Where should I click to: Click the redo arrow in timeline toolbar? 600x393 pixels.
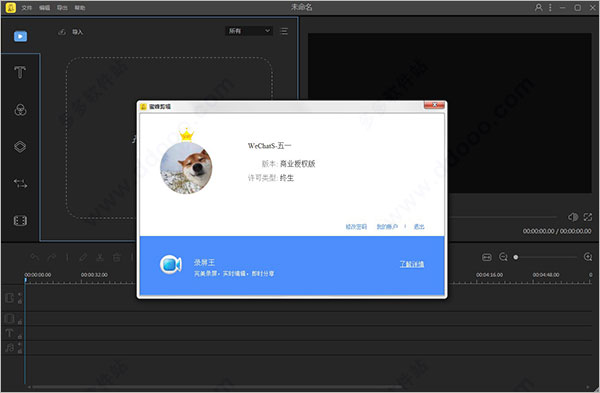tap(51, 257)
